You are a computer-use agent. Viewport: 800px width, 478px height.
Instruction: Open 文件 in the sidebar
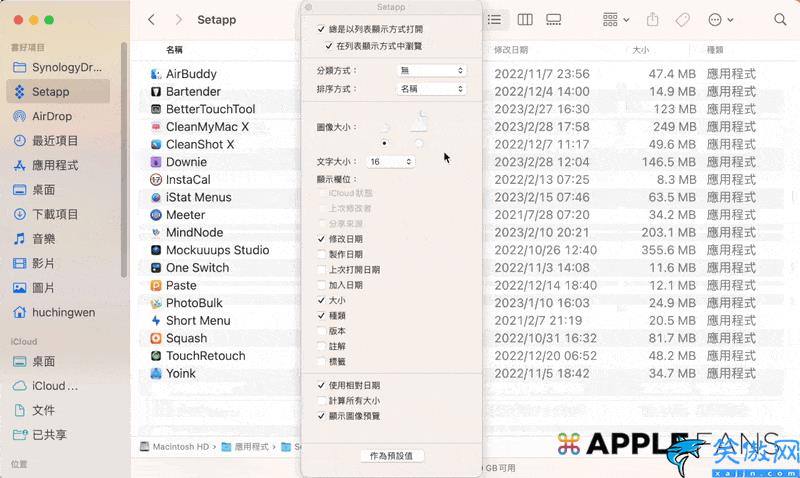[58, 410]
